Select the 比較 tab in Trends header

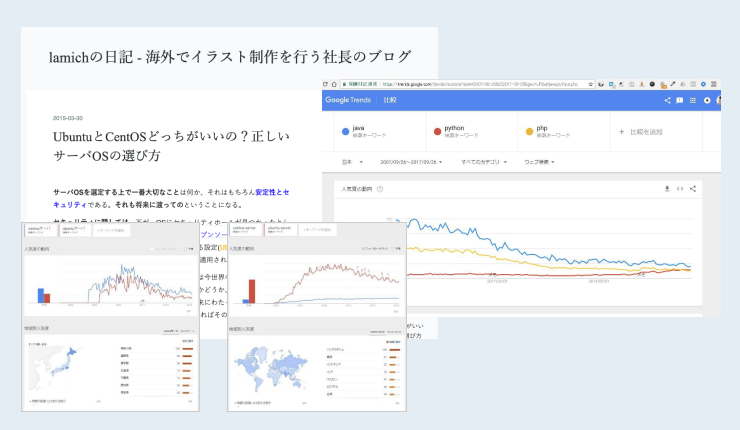pos(390,100)
